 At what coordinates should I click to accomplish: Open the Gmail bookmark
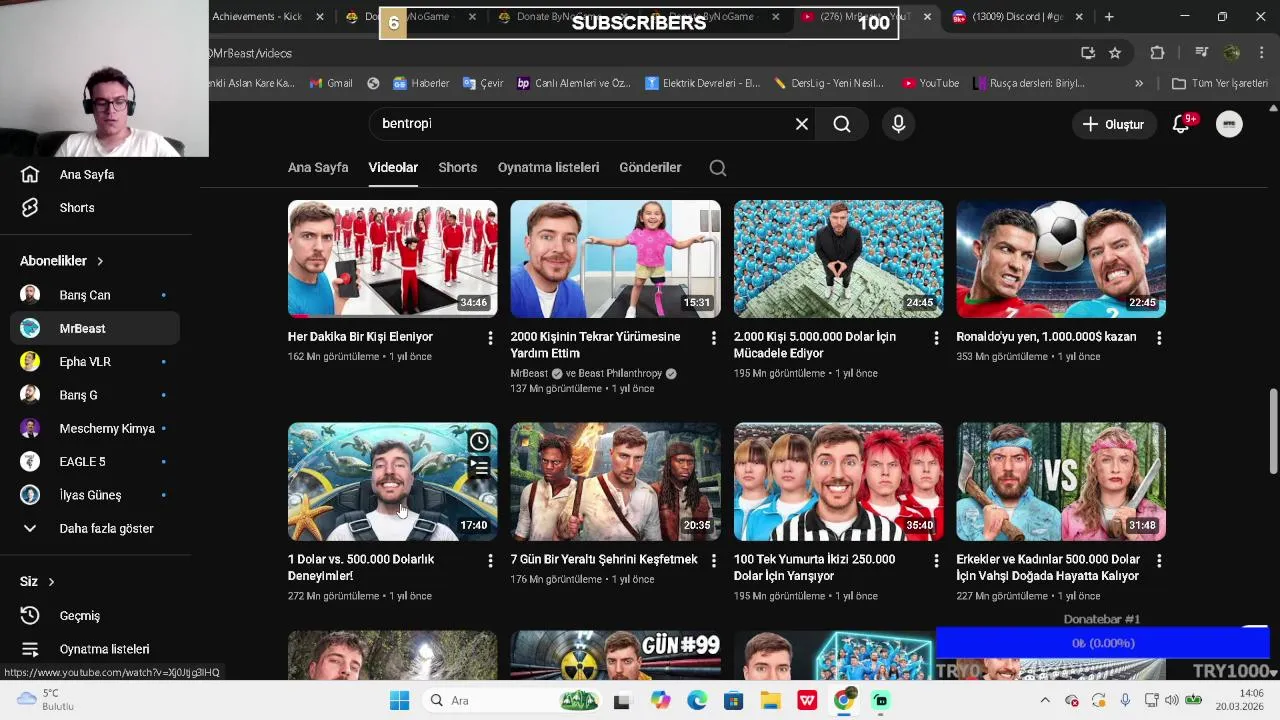pyautogui.click(x=331, y=83)
